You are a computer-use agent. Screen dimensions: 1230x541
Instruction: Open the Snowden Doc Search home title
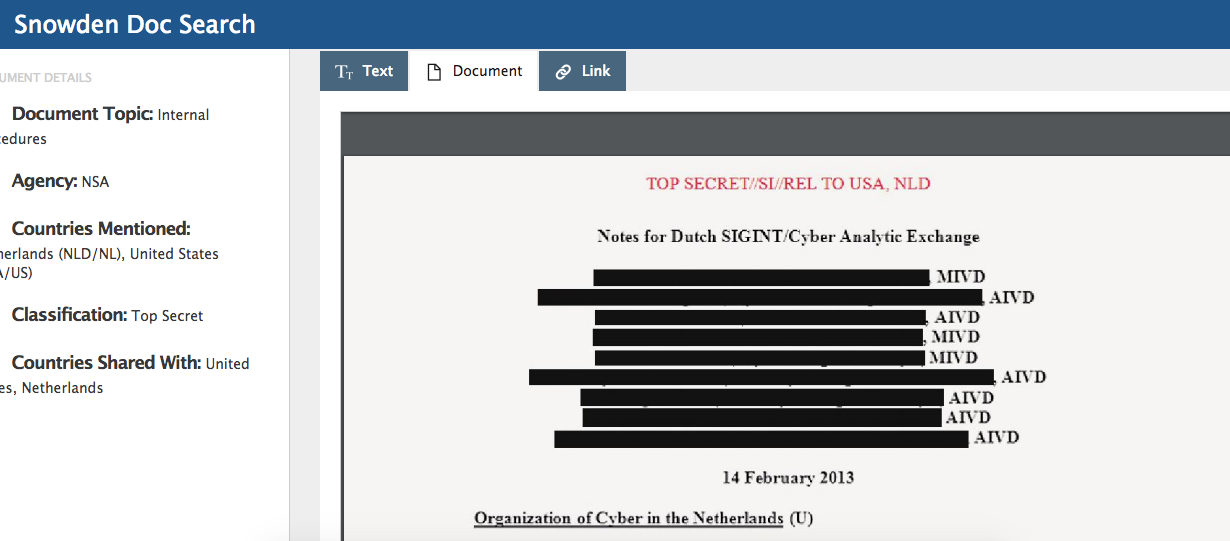[x=135, y=24]
